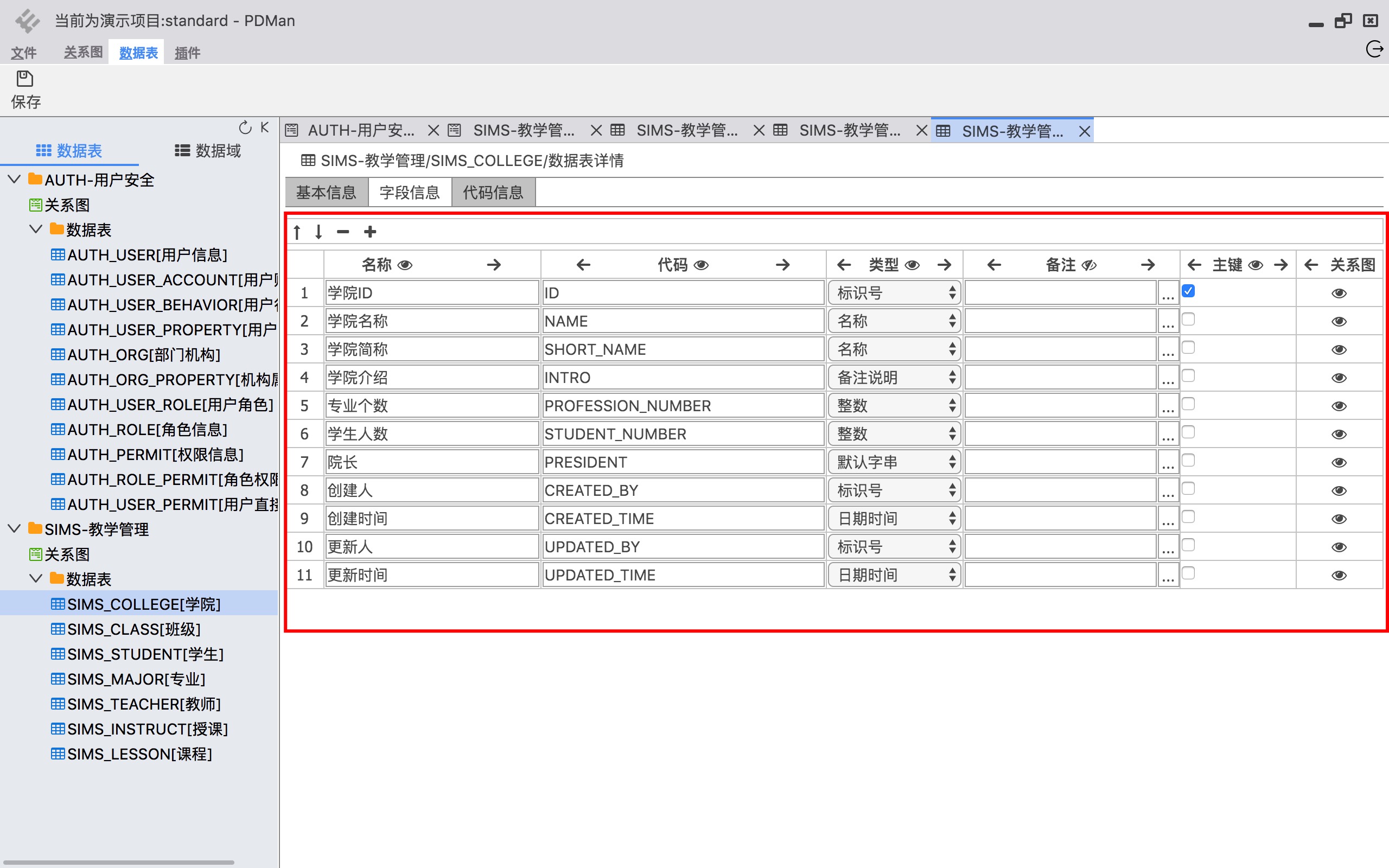Click right arrow in 名称 column header
This screenshot has height=868, width=1389.
coord(494,265)
